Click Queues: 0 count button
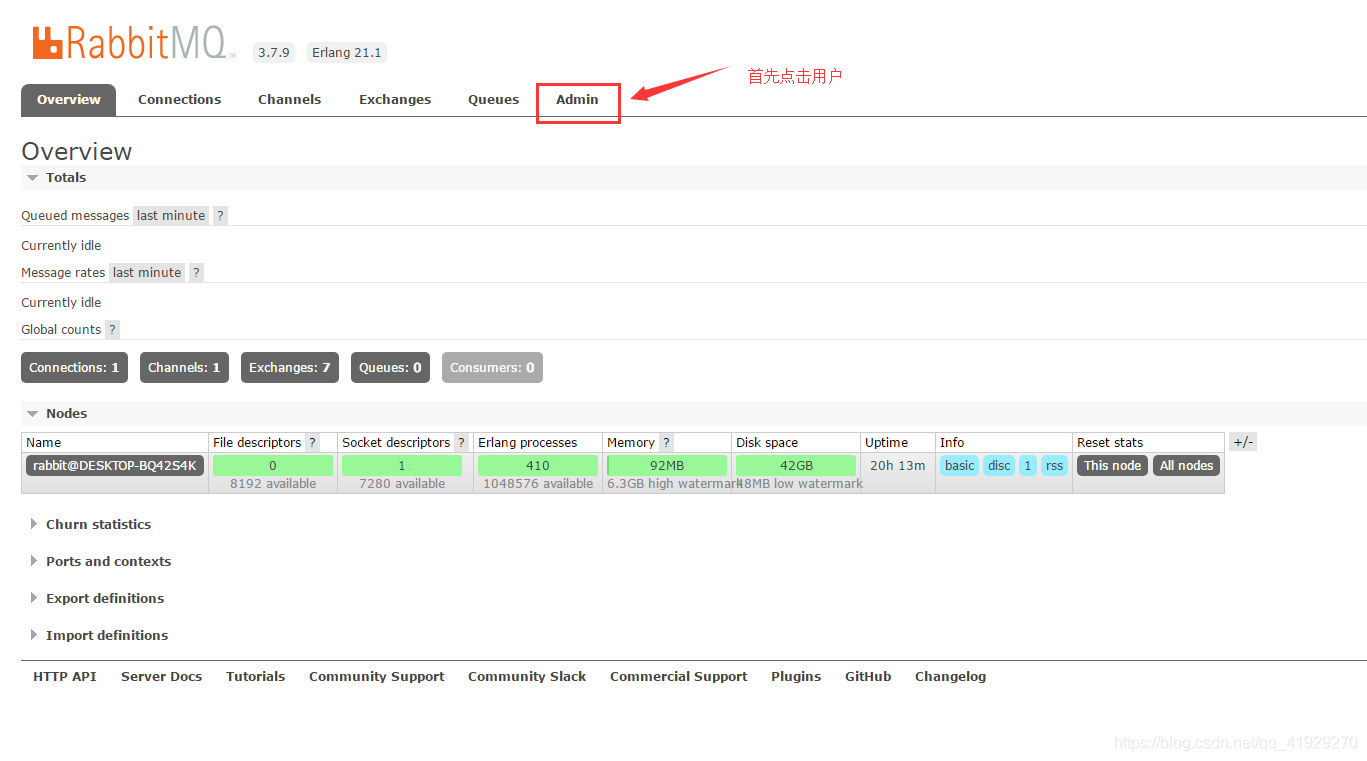This screenshot has height=761, width=1367. [390, 367]
